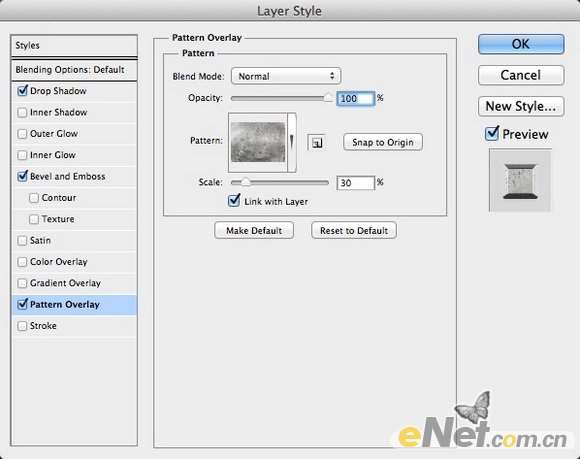Open the pattern picker dropdown arrow
This screenshot has width=580, height=459.
[x=292, y=142]
